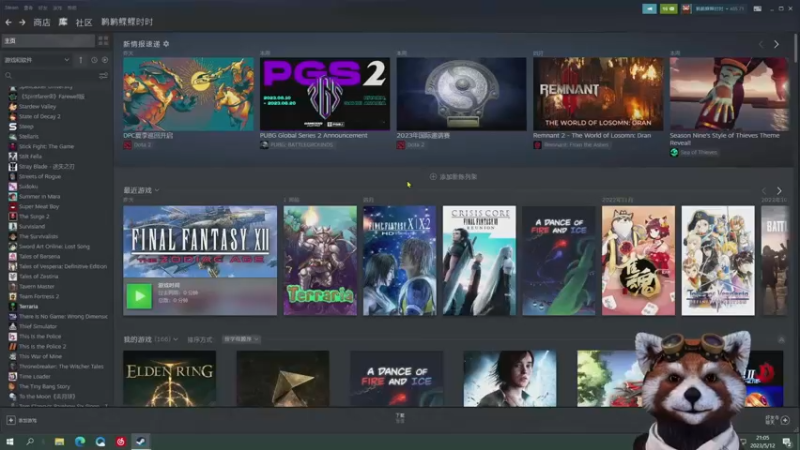Show the next news items with the right arrow
The width and height of the screenshot is (800, 450).
[777, 44]
